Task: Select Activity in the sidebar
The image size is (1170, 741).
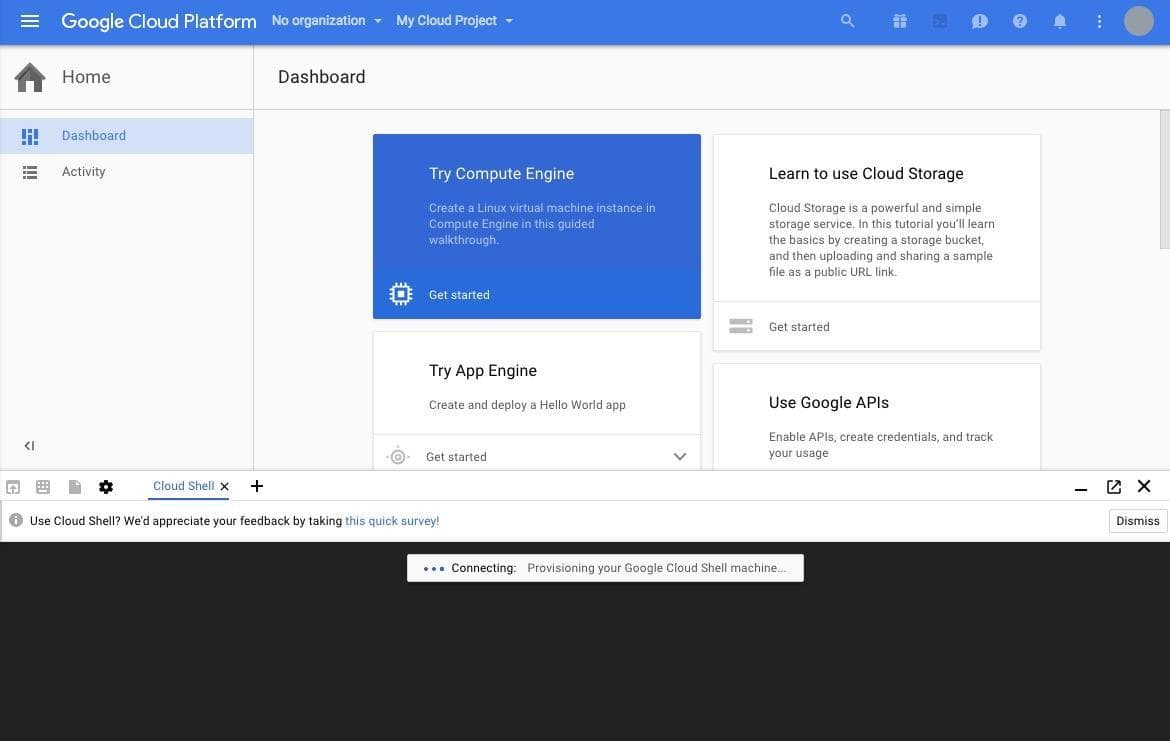Action: [x=127, y=172]
